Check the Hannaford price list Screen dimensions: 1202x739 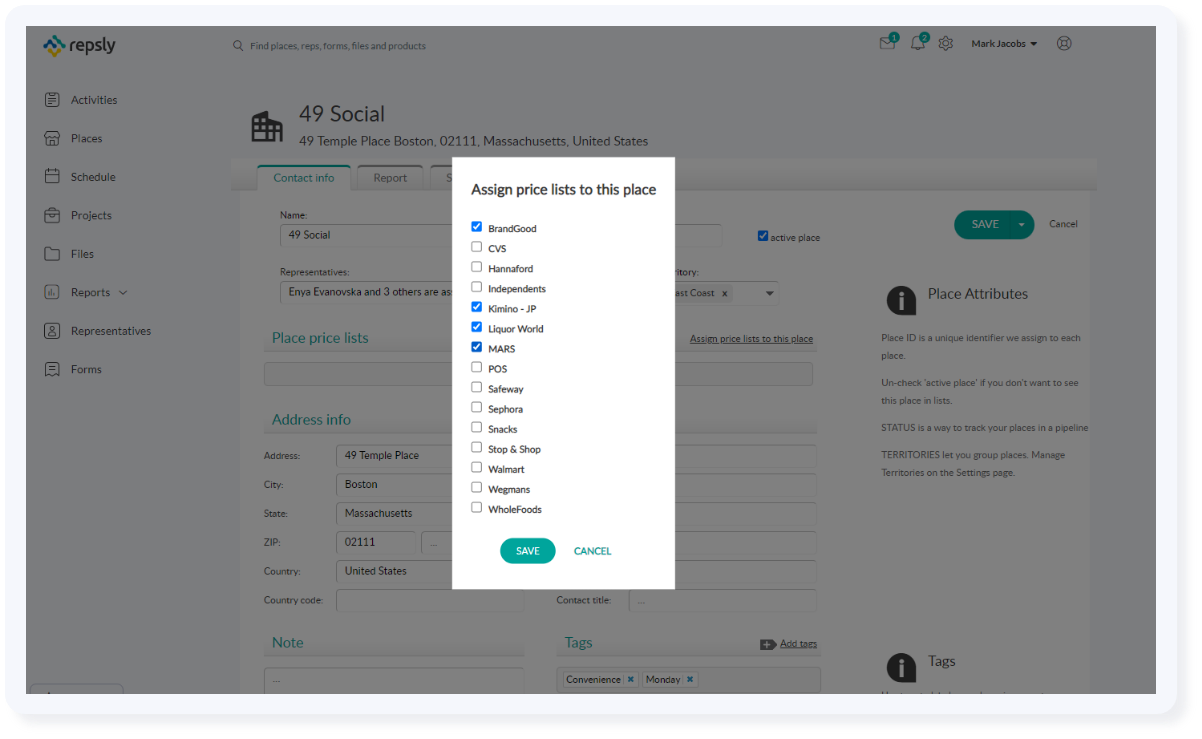coord(477,267)
